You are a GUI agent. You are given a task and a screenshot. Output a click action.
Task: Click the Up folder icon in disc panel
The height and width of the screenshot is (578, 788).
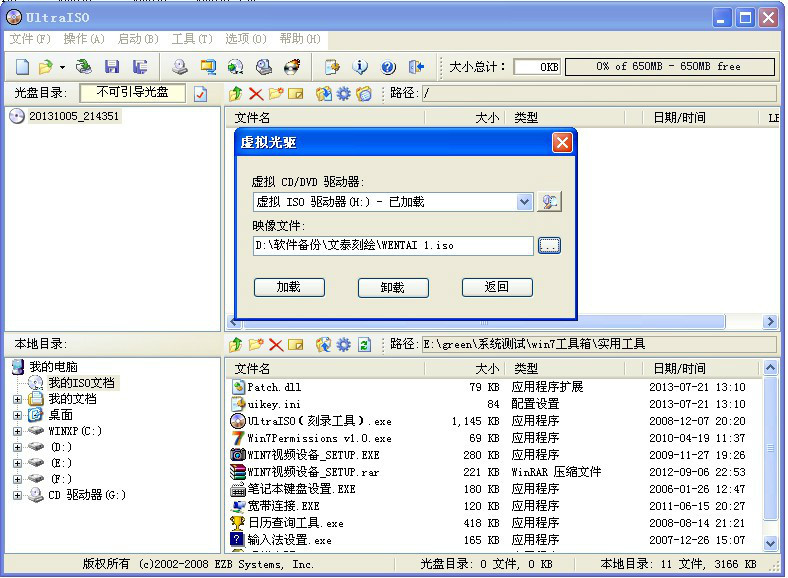[x=236, y=93]
